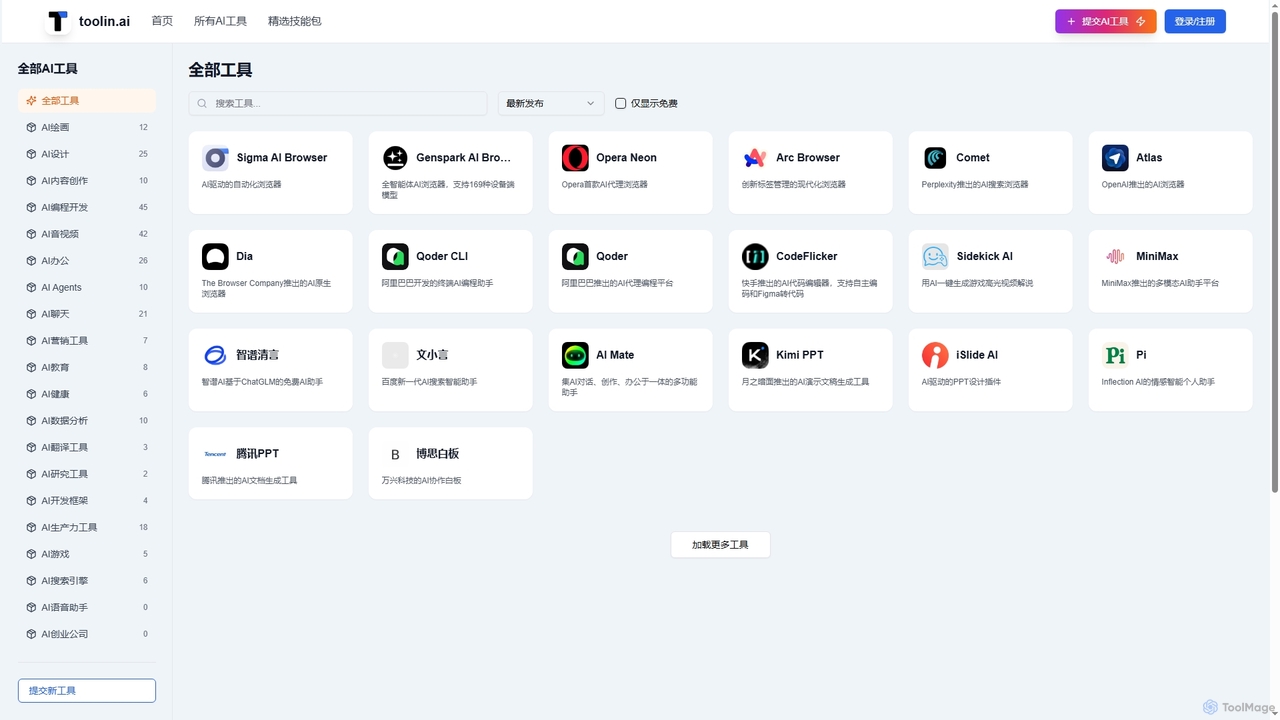The height and width of the screenshot is (720, 1280).
Task: Click the 提交新工具 sidebar button
Action: coord(87,691)
